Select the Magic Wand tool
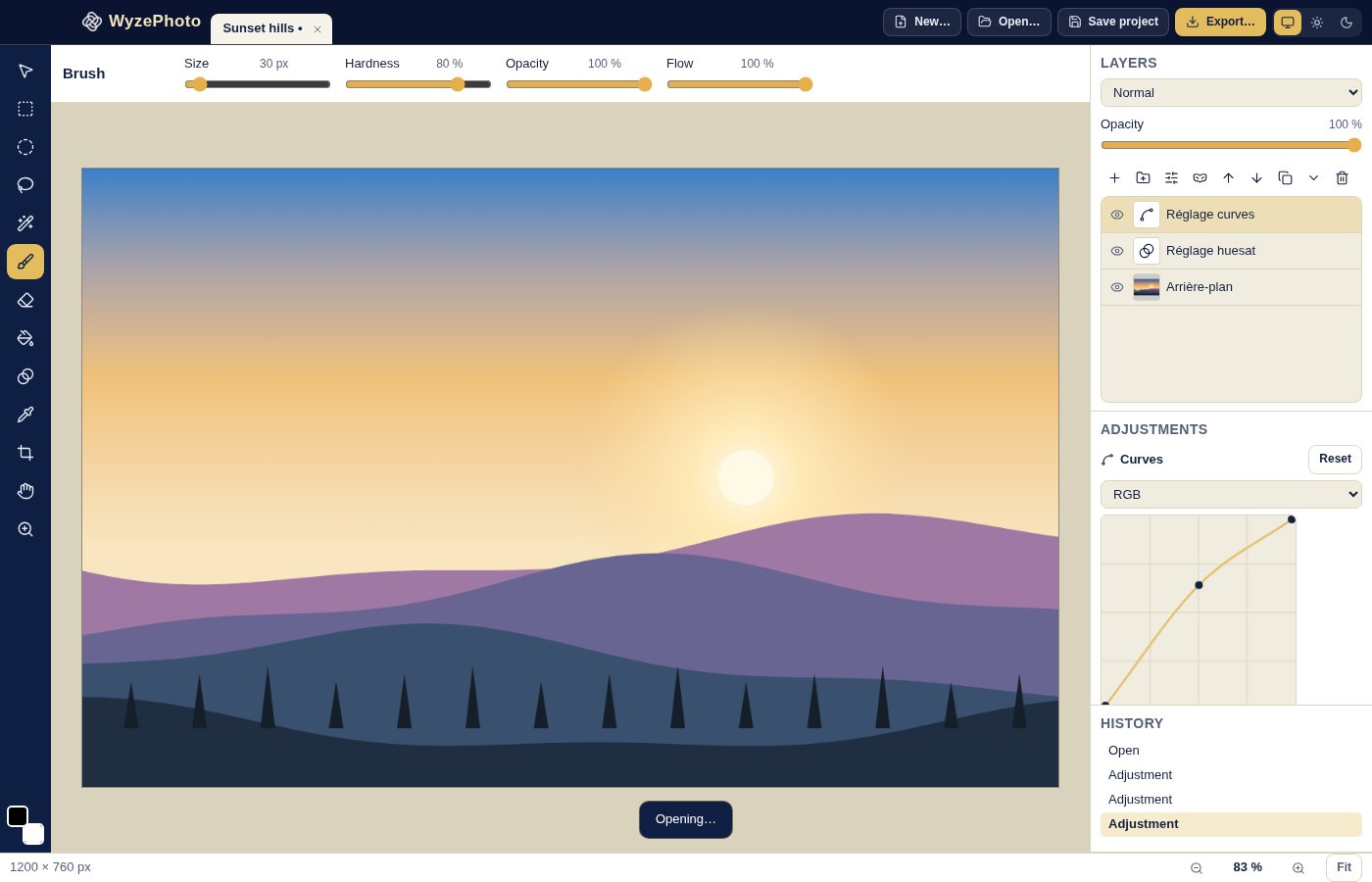This screenshot has height=882, width=1372. coord(25,223)
